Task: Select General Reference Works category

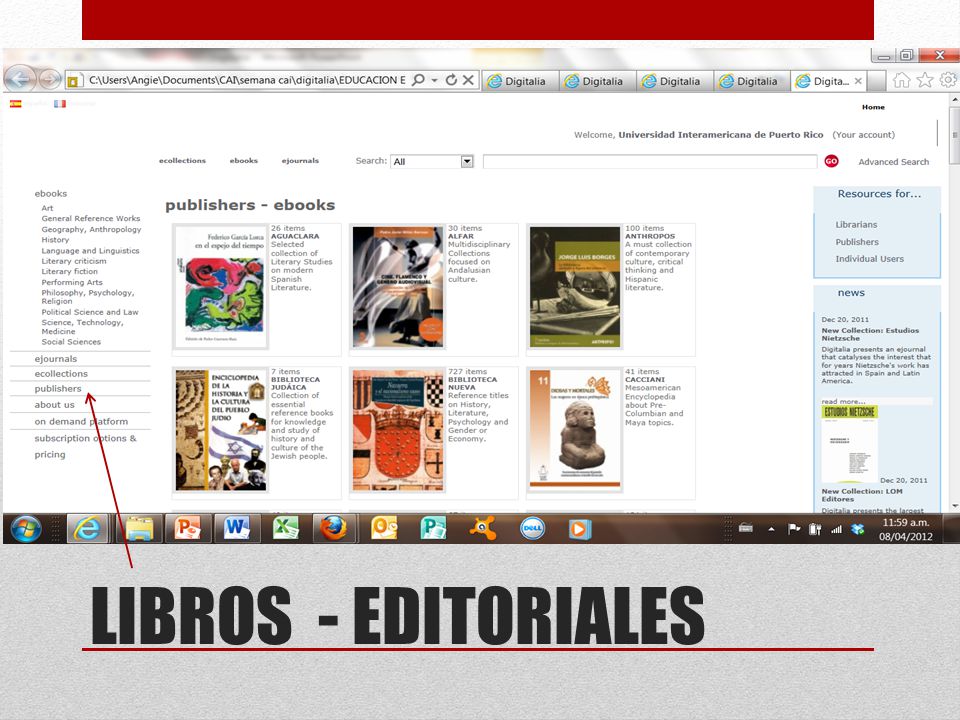Action: point(91,219)
